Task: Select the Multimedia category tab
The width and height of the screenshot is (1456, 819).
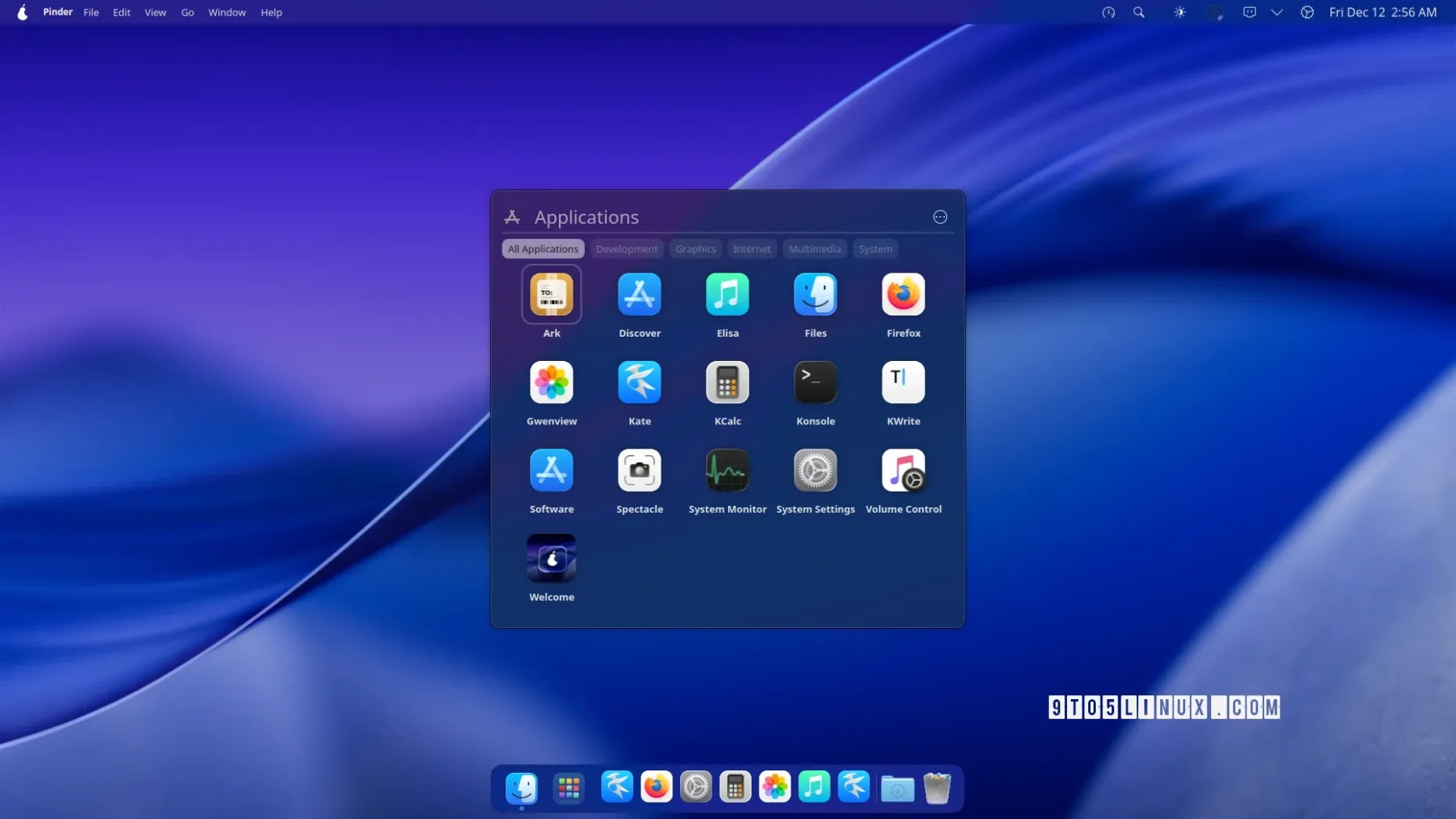Action: 814,249
